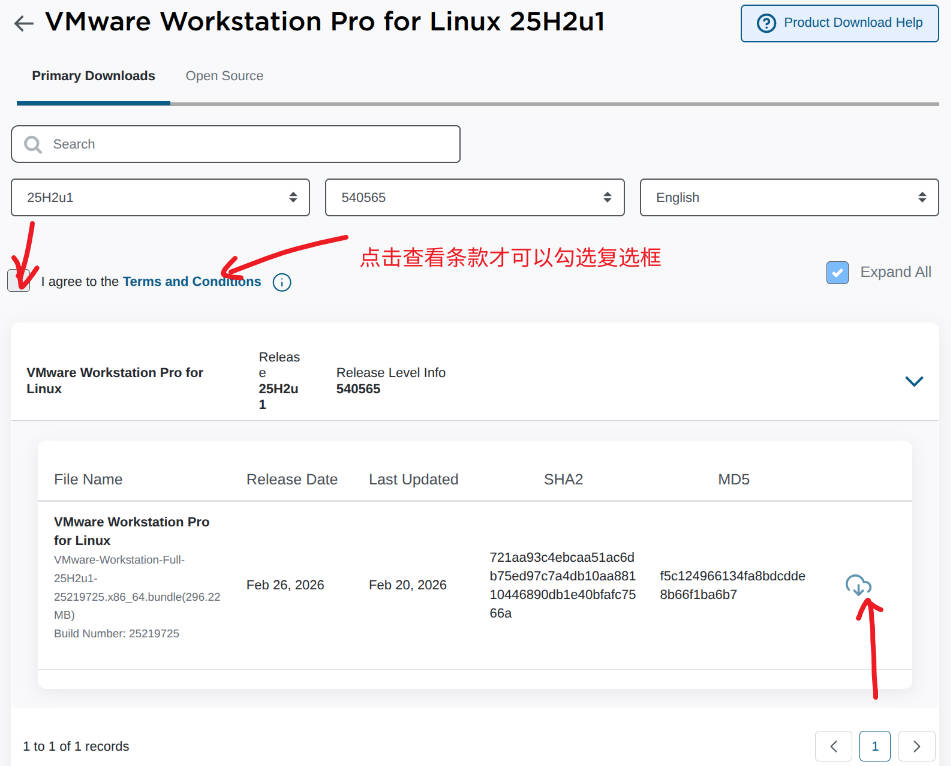Viewport: 951px width, 766px height.
Task: Open the English language dropdown
Action: click(x=788, y=197)
